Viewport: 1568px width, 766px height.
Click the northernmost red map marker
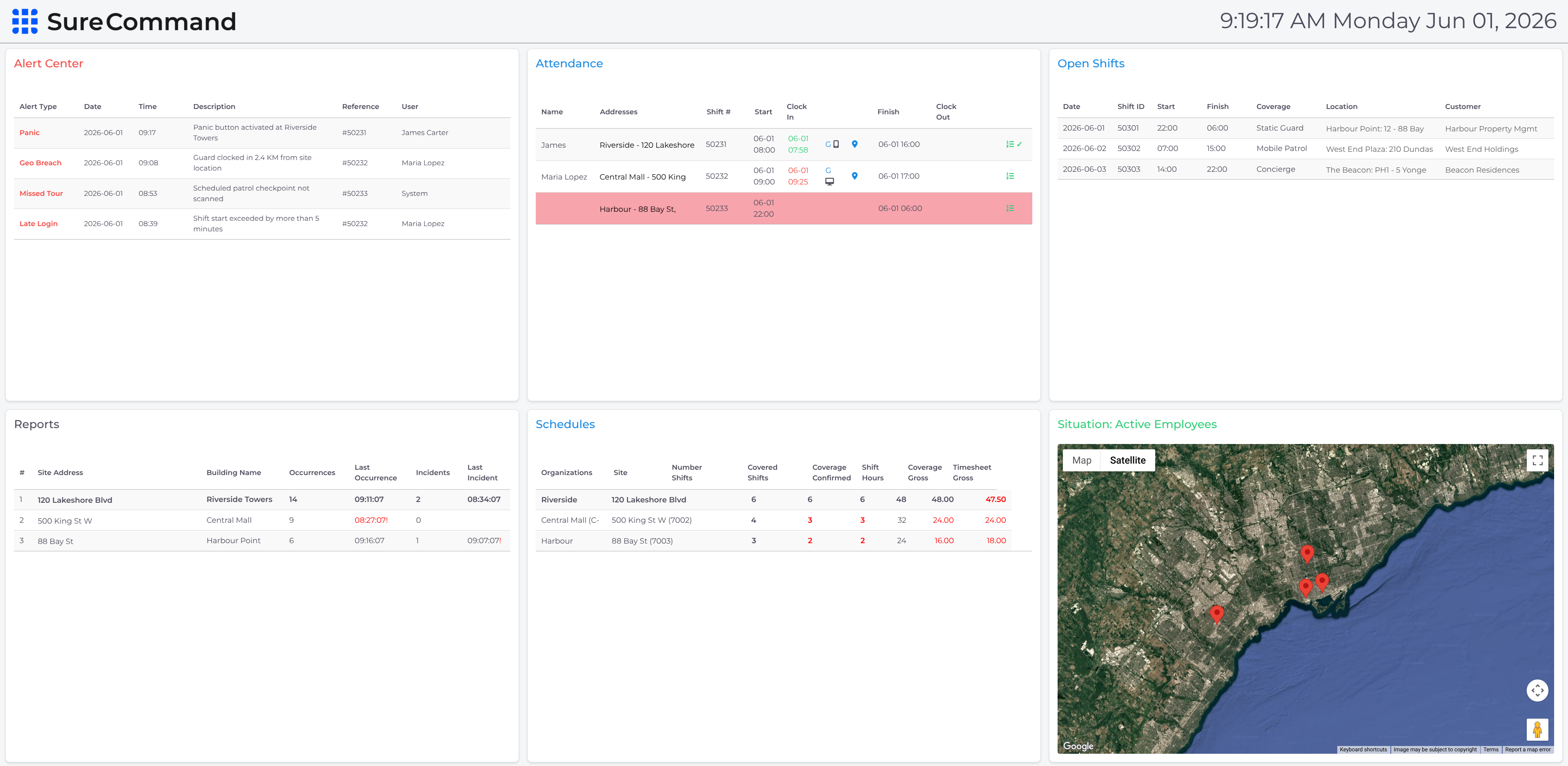coord(1307,554)
